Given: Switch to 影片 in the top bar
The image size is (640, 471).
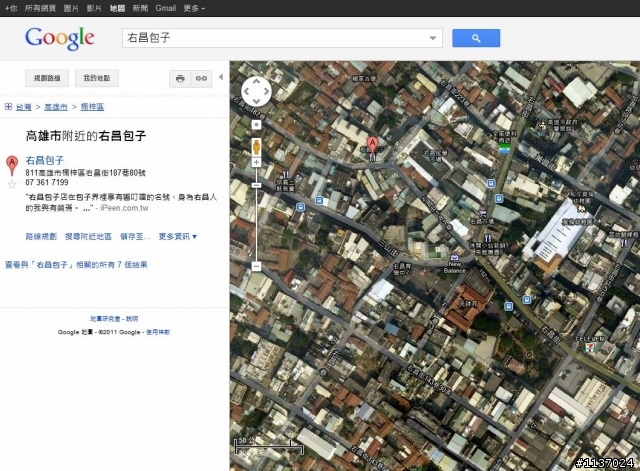Looking at the screenshot, I should tap(94, 8).
